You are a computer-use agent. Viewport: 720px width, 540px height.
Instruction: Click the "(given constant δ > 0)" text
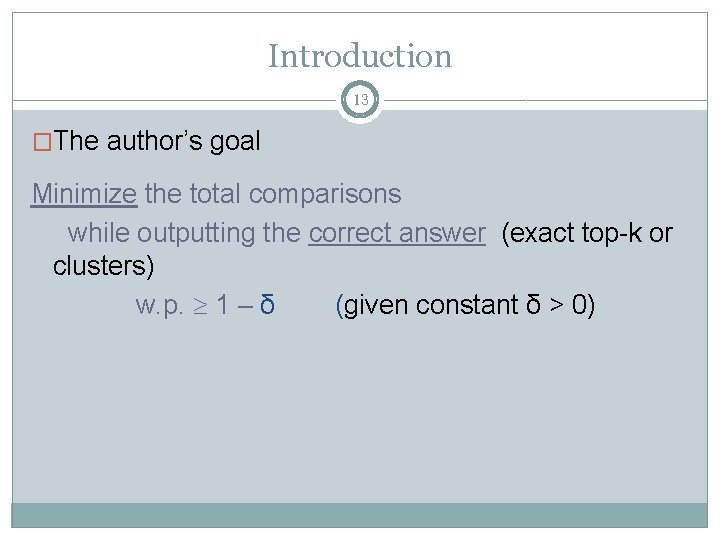point(466,304)
